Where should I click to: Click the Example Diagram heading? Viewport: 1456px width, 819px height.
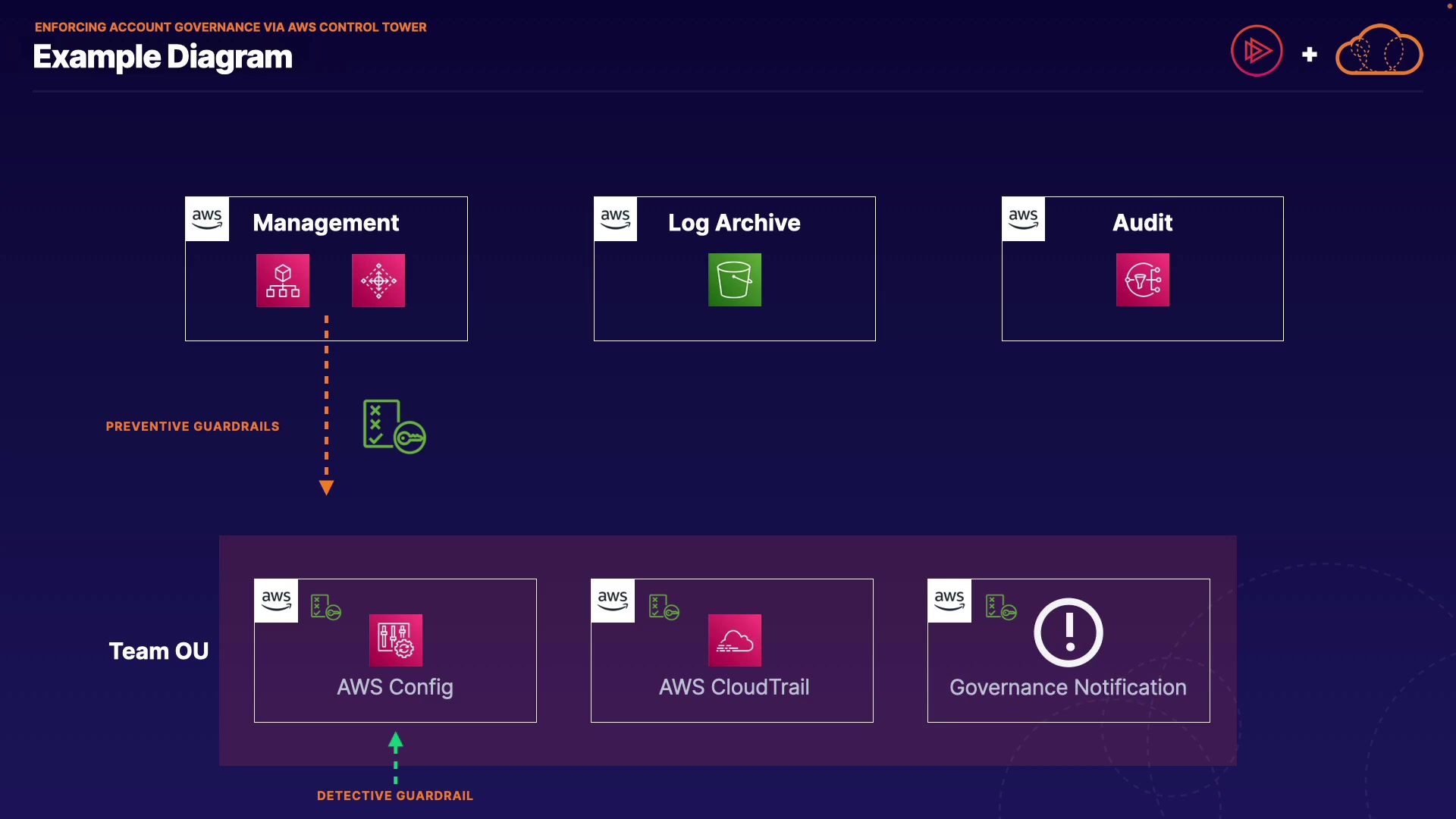point(162,57)
